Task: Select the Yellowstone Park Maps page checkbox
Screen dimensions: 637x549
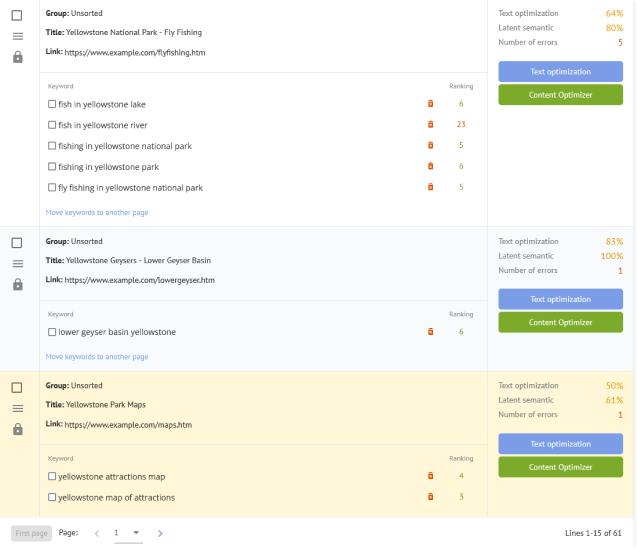Action: pos(17,387)
